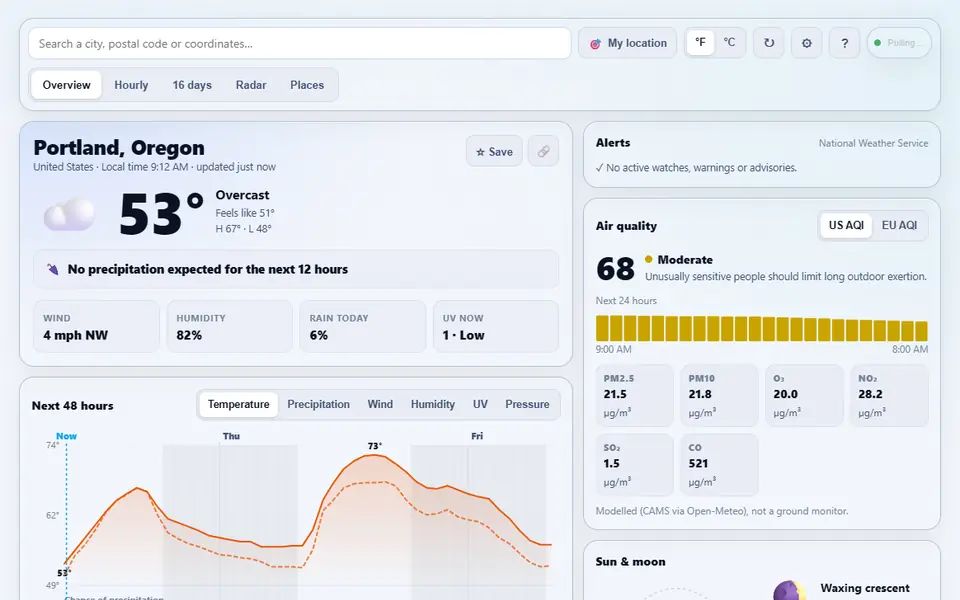960x600 pixels.
Task: Open settings with the gear icon
Action: pos(806,43)
